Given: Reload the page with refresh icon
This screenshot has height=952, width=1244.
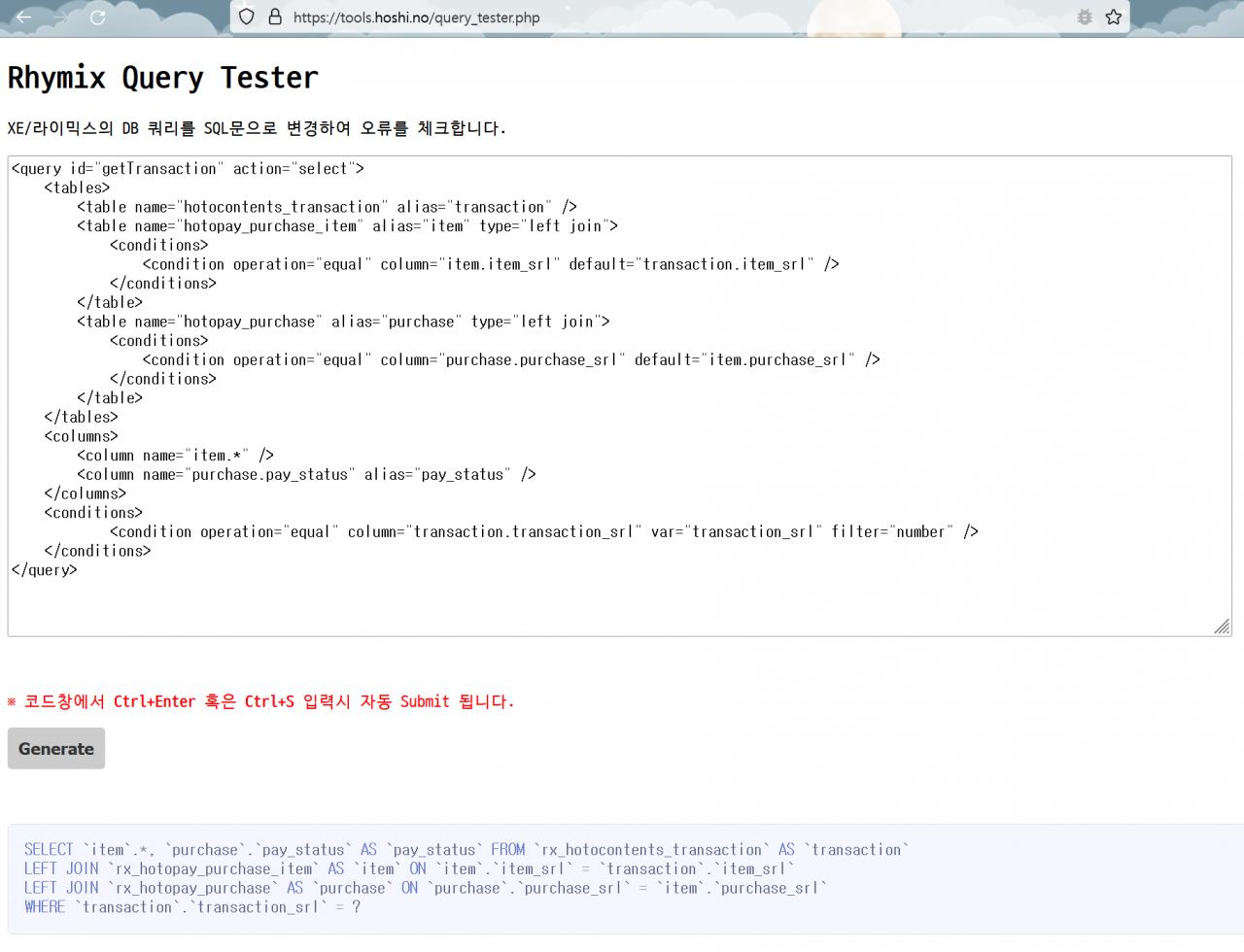Looking at the screenshot, I should click(x=97, y=17).
